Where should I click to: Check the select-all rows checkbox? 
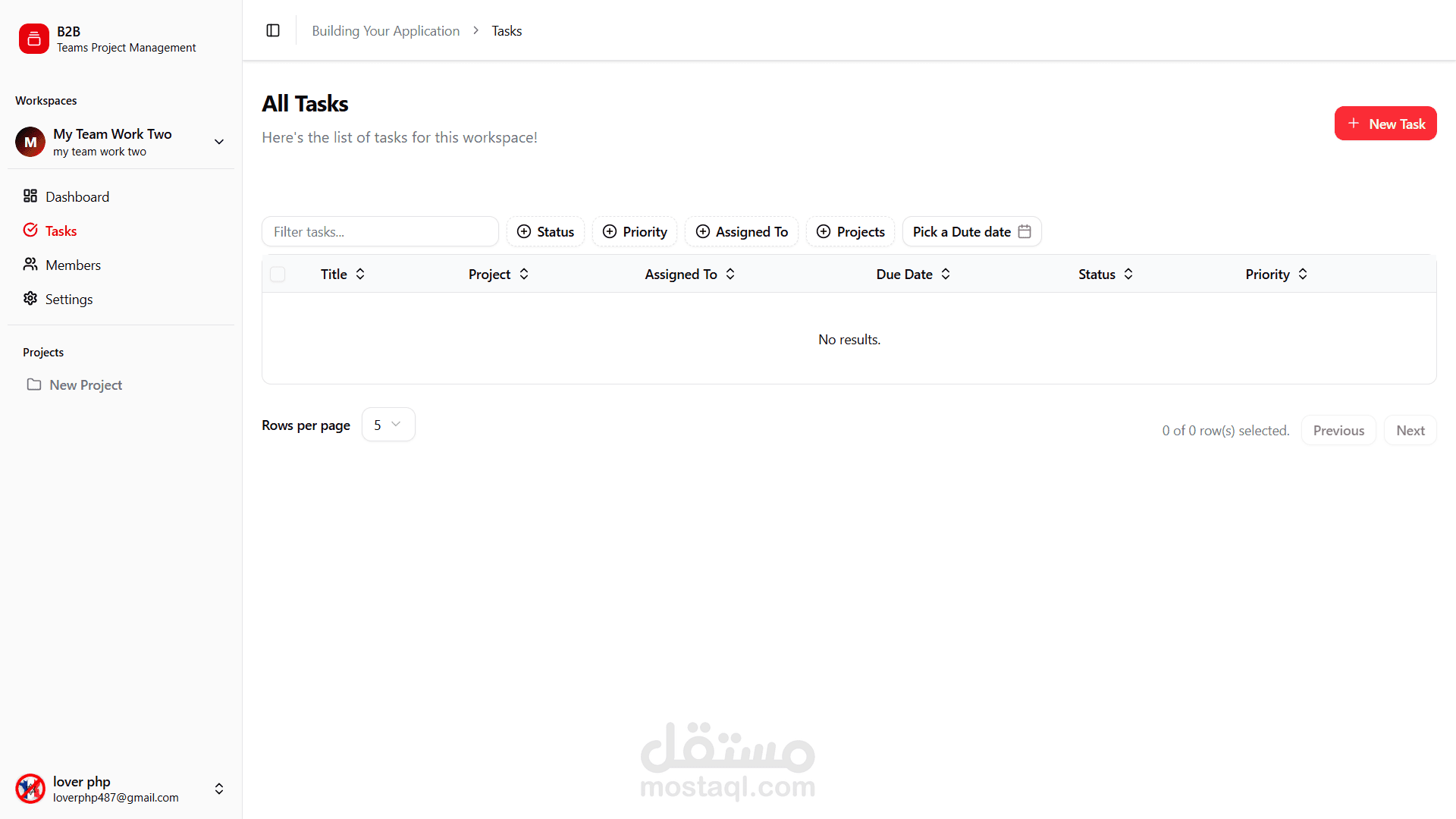coord(278,274)
